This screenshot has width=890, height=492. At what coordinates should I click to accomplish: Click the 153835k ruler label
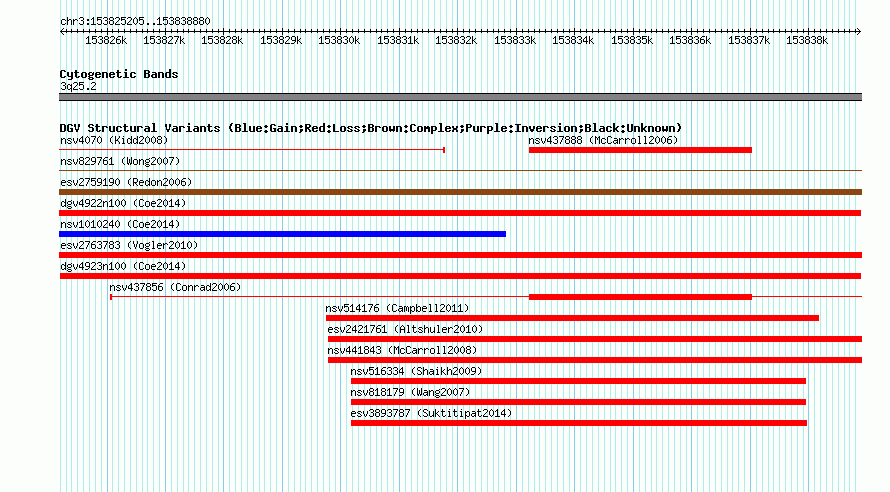coord(632,40)
